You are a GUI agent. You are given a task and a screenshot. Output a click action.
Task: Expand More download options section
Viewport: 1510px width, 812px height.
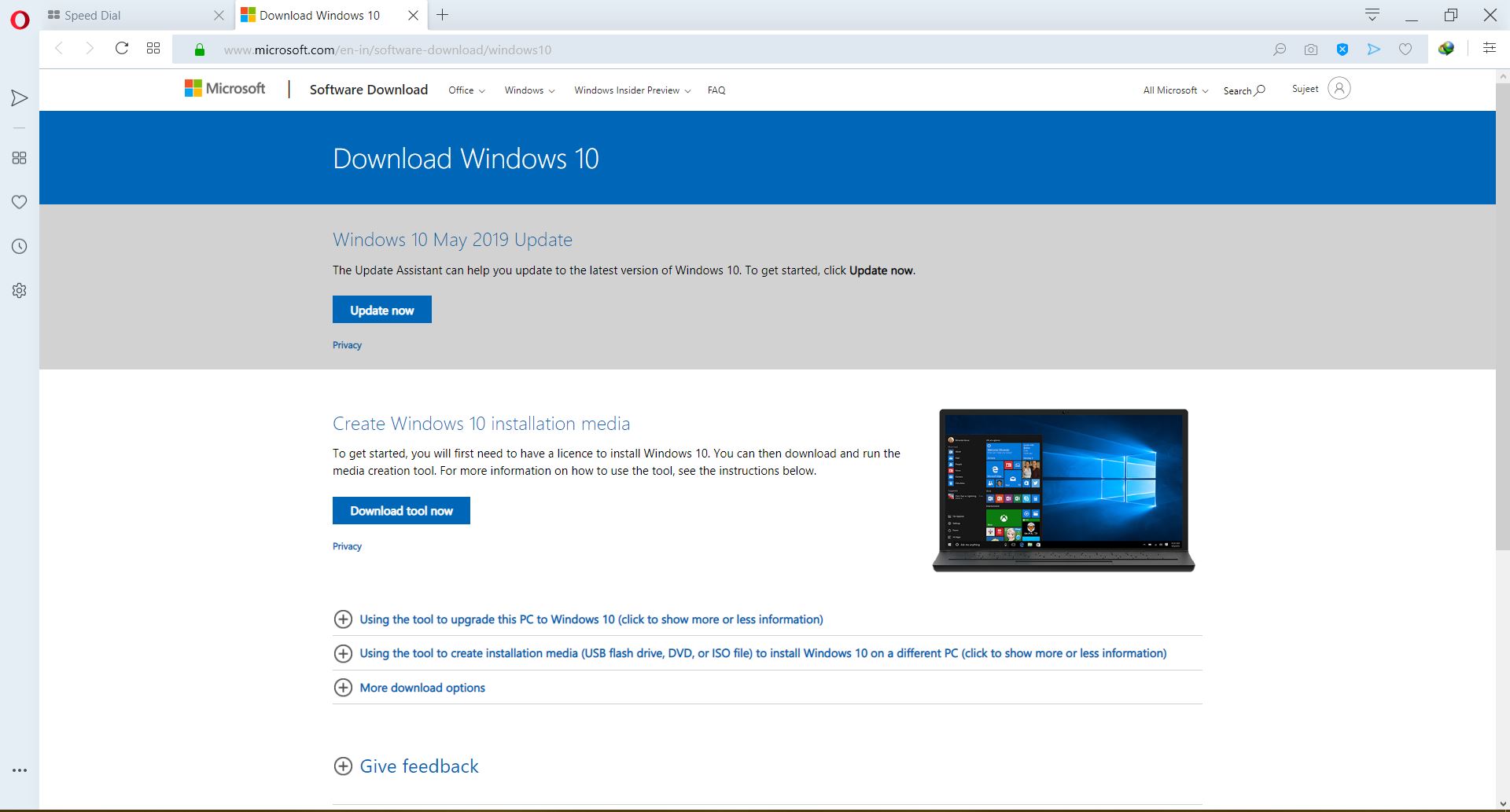[422, 687]
